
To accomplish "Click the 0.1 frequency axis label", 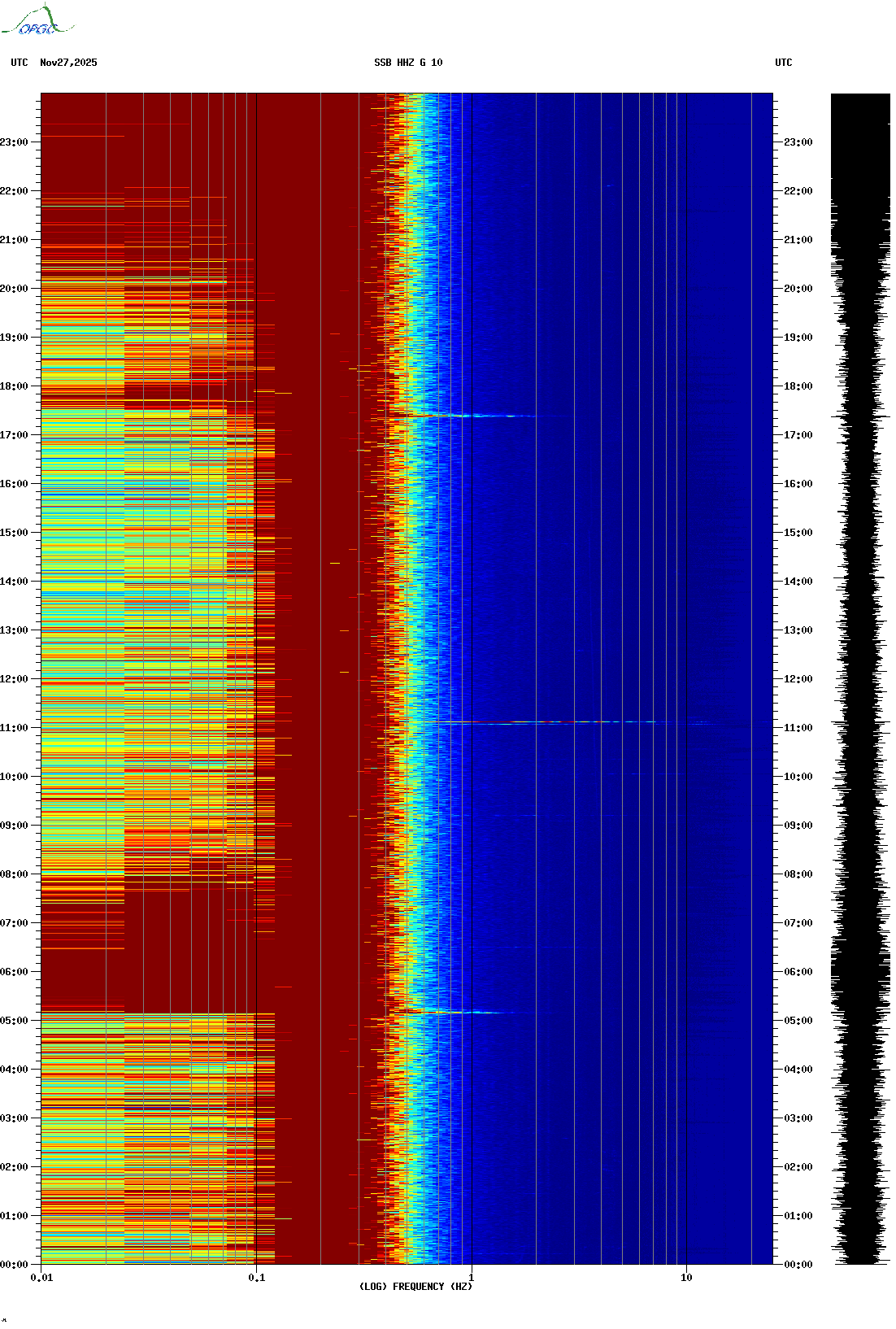I will point(256,1278).
